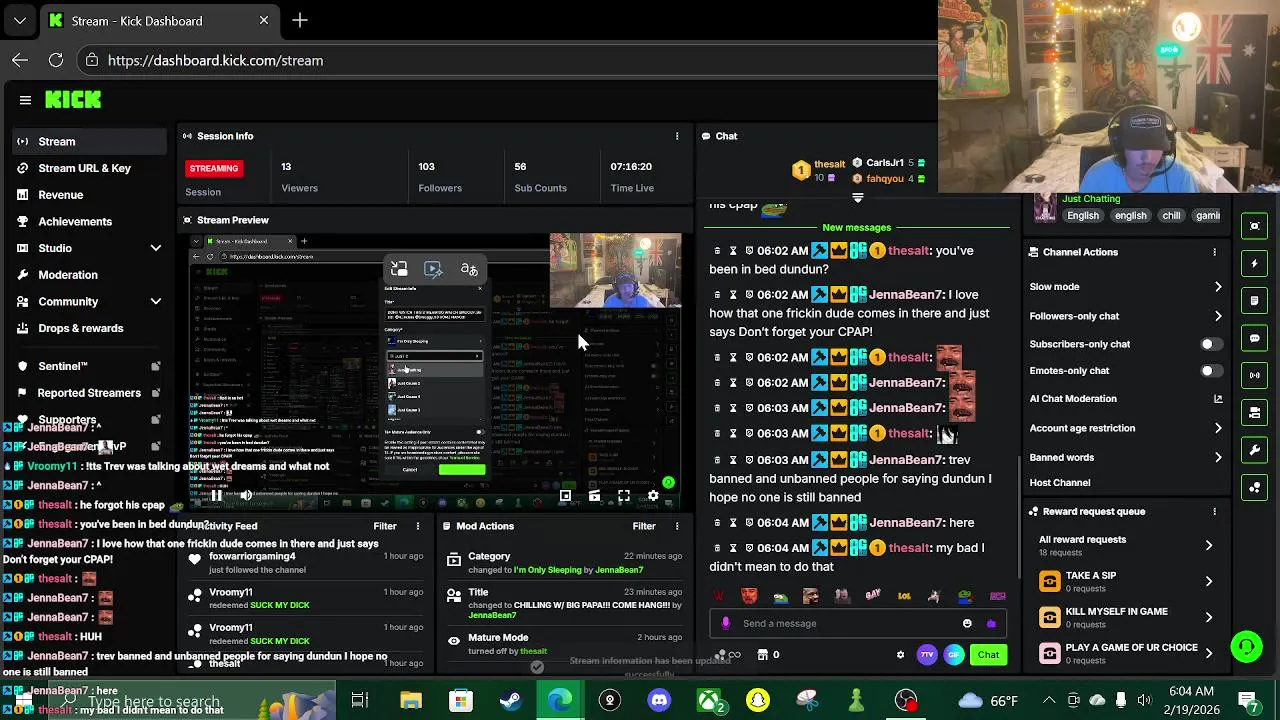Pause the stream preview player
Screen dimensions: 1280x720
click(216, 495)
